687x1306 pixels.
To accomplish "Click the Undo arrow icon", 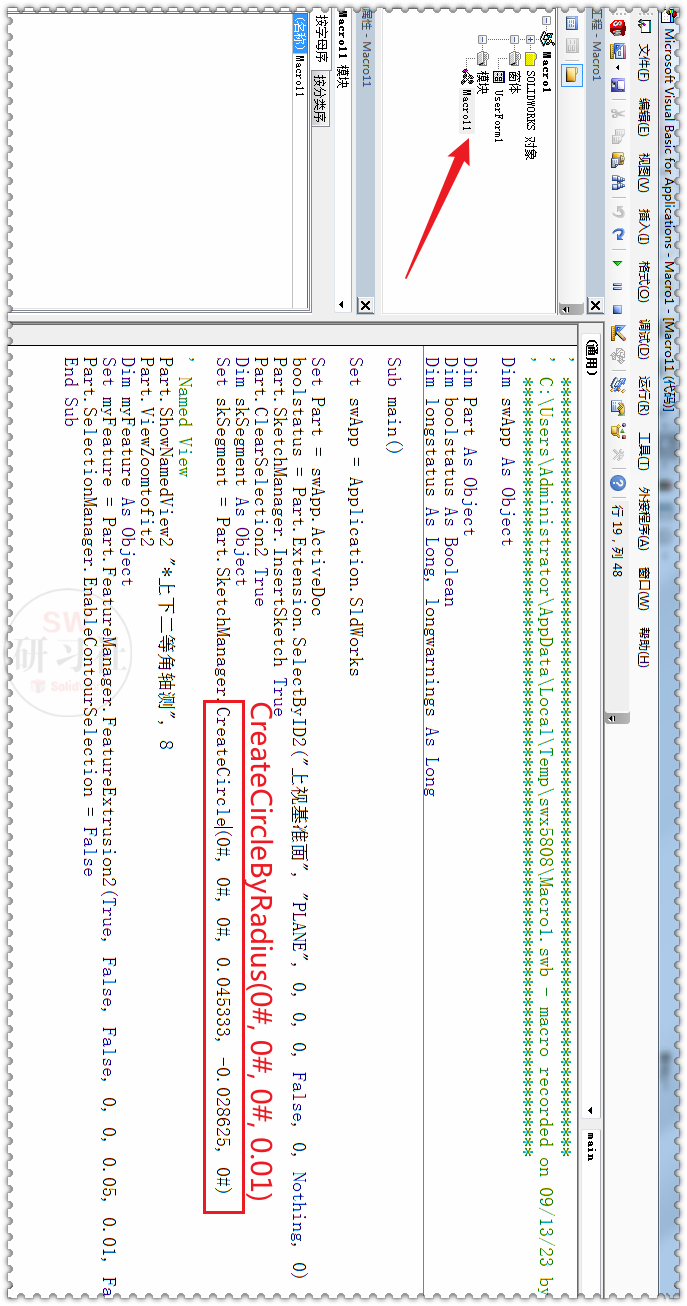I will click(618, 212).
